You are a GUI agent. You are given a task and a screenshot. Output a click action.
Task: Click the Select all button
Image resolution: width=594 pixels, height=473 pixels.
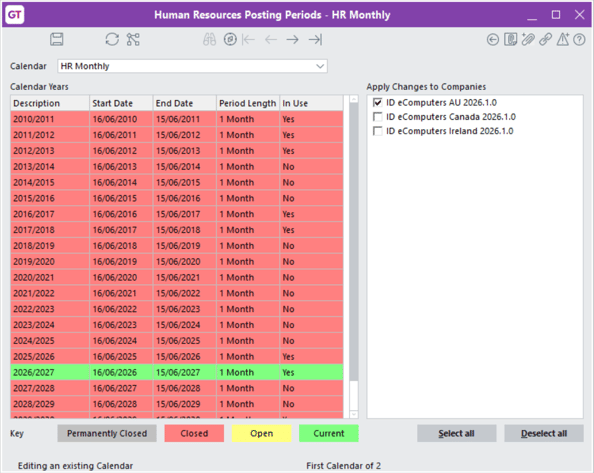pyautogui.click(x=456, y=433)
